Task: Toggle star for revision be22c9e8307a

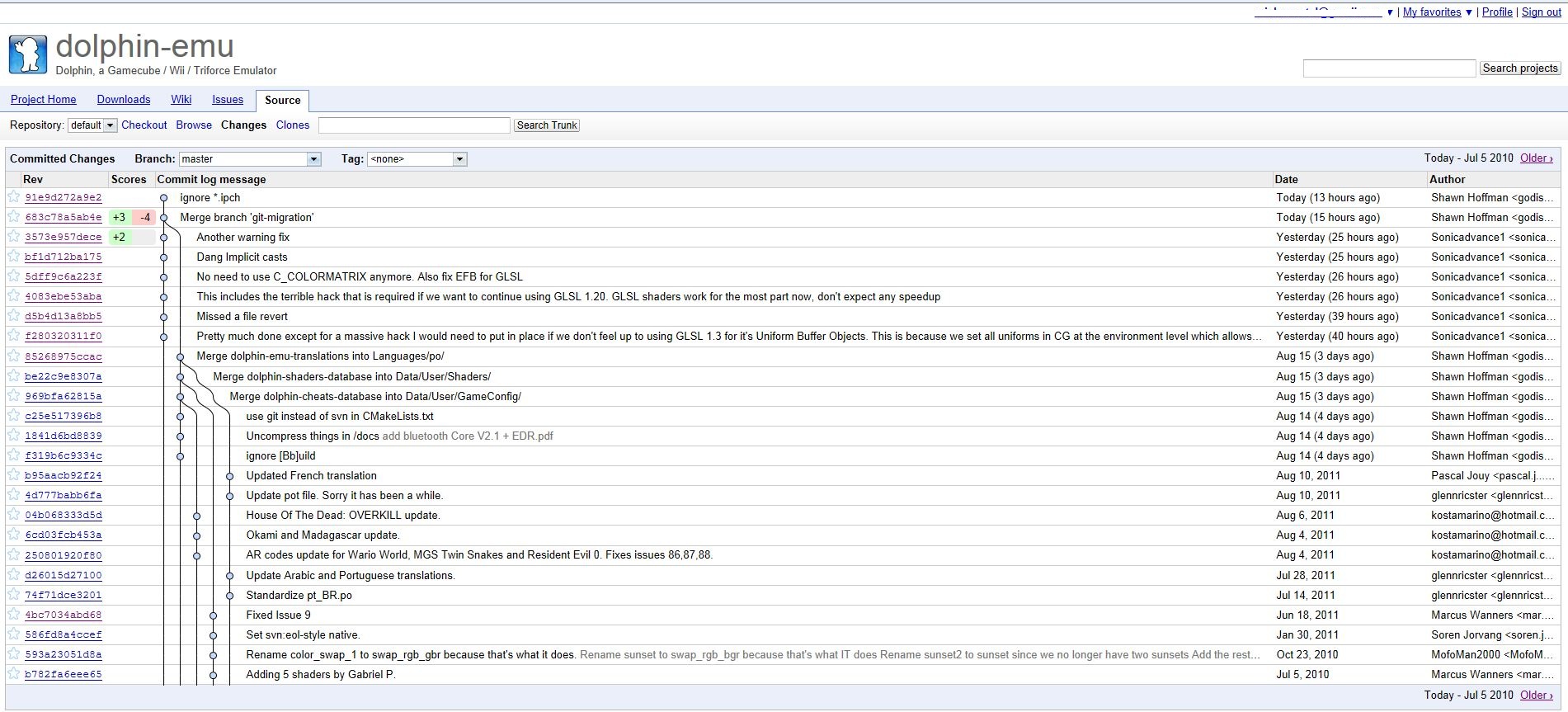Action: click(14, 375)
